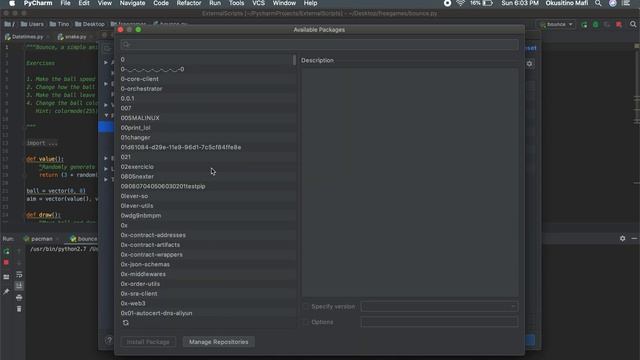Screen dimensions: 640x360
Task: Select the 0wdg9nbmpm package
Action: 207,216
